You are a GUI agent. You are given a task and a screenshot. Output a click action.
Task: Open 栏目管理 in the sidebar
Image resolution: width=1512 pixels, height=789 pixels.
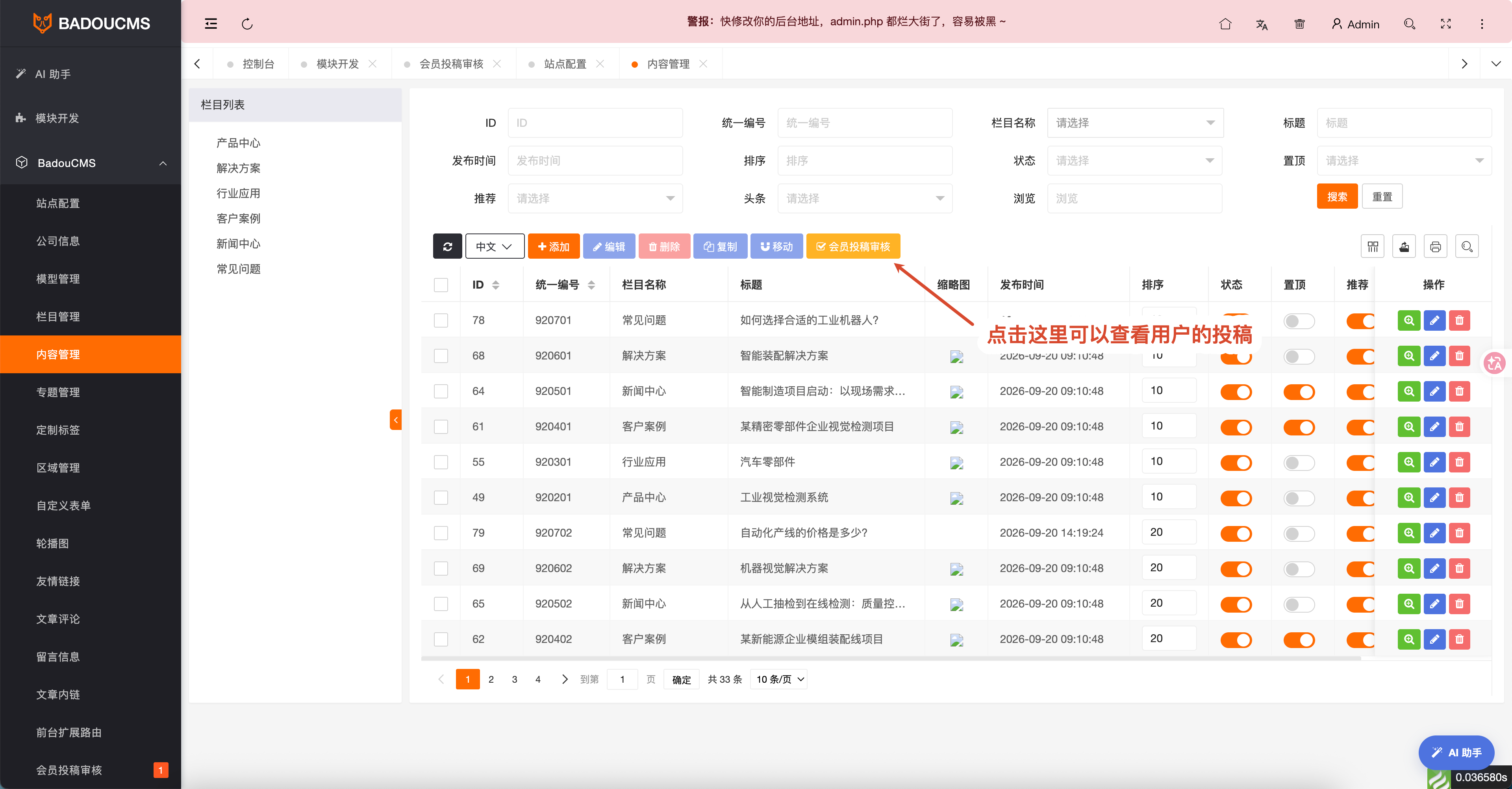click(91, 317)
